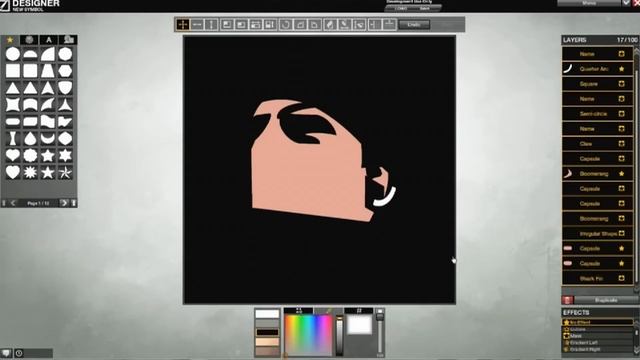Image resolution: width=640 pixels, height=360 pixels.
Task: Add the pinched concave square shape
Action: [13, 105]
